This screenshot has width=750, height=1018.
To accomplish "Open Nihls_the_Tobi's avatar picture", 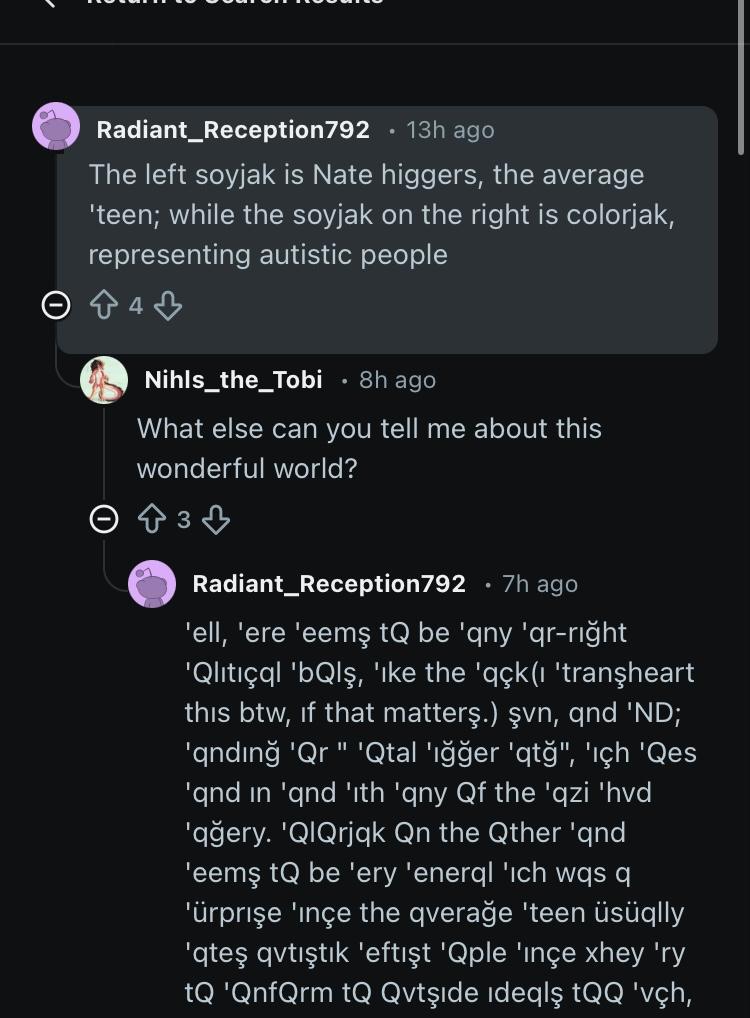I will (104, 380).
